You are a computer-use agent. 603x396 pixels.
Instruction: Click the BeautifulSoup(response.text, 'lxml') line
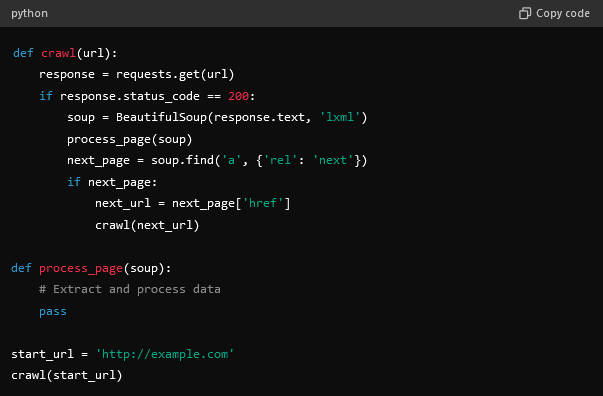coord(217,117)
